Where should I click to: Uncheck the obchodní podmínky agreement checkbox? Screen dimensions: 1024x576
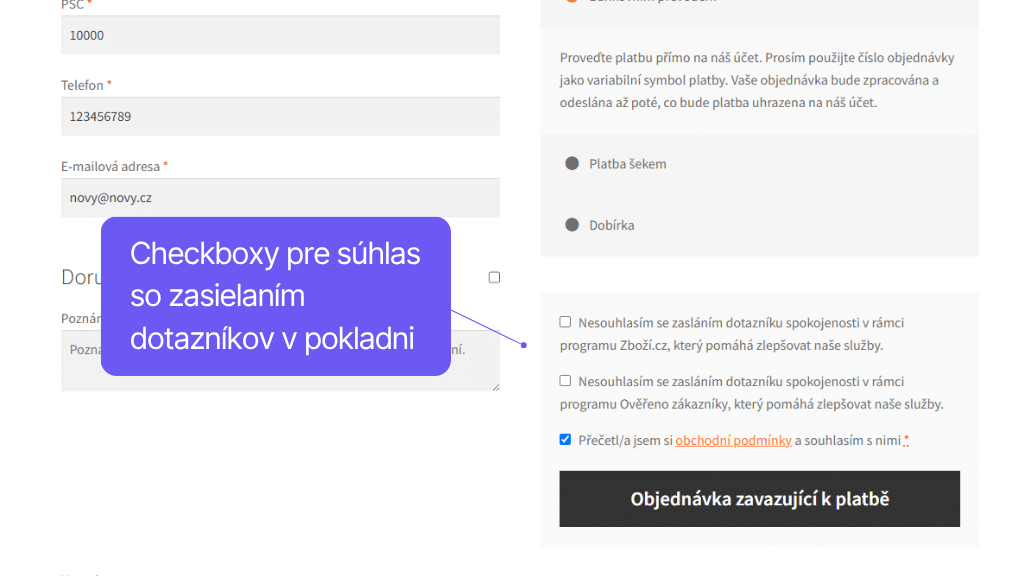[565, 440]
